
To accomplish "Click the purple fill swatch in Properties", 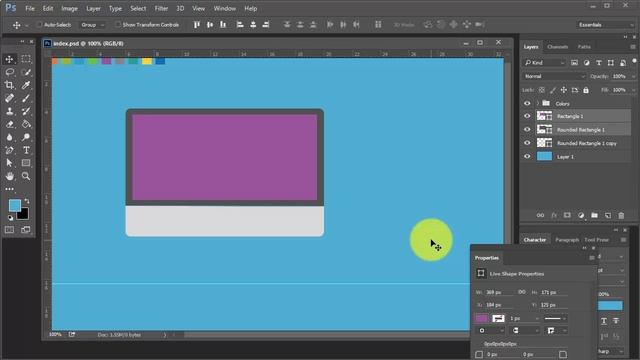I will pos(482,318).
